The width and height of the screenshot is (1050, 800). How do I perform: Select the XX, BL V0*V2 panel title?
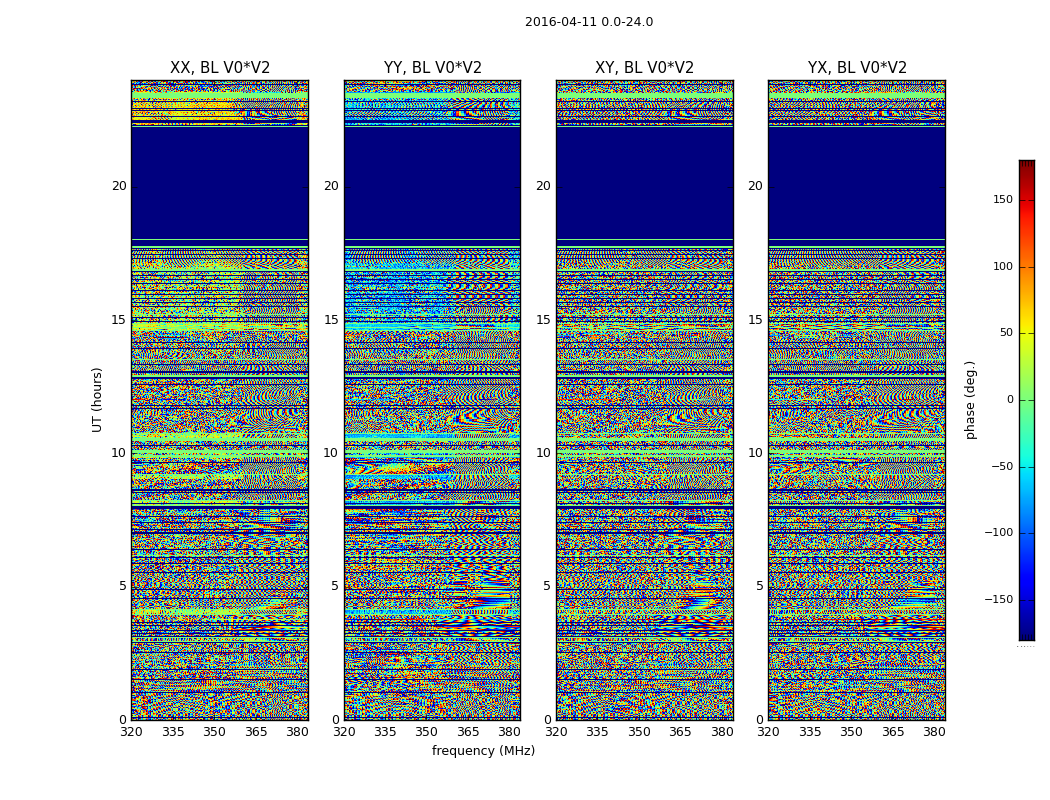point(220,68)
